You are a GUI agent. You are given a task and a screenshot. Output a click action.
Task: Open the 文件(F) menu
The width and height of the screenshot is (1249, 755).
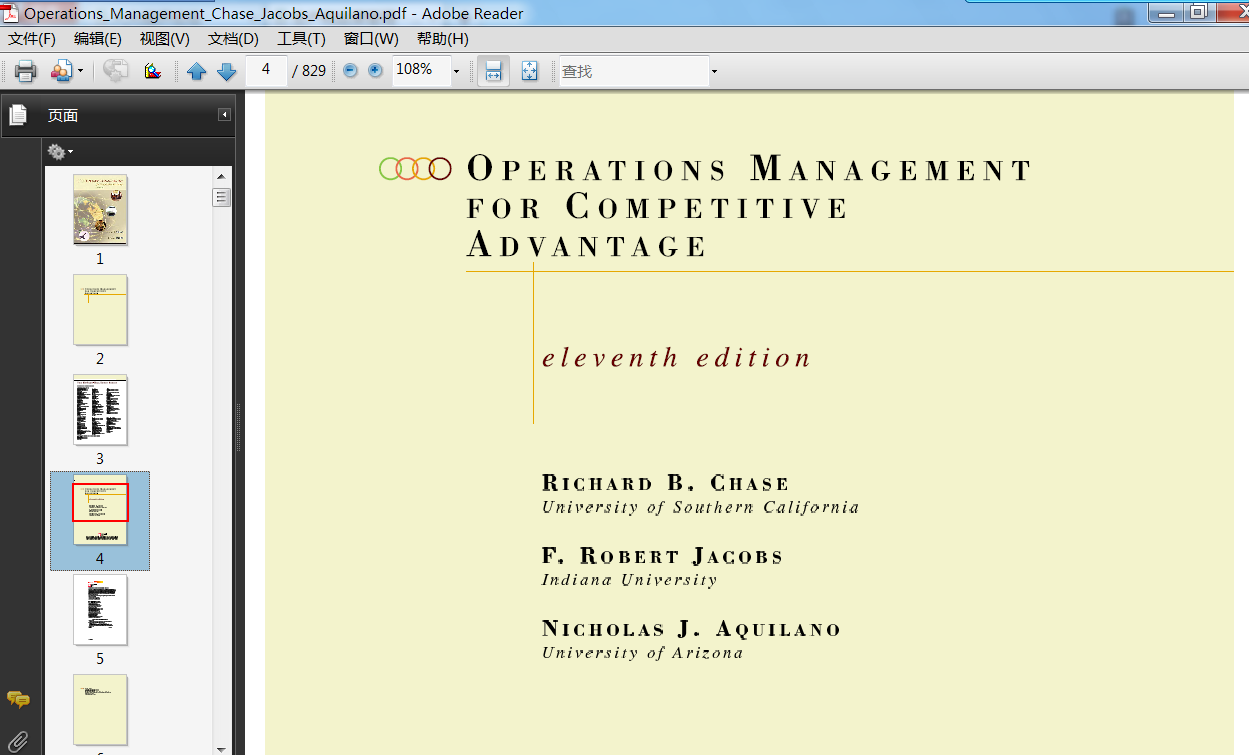(x=32, y=39)
